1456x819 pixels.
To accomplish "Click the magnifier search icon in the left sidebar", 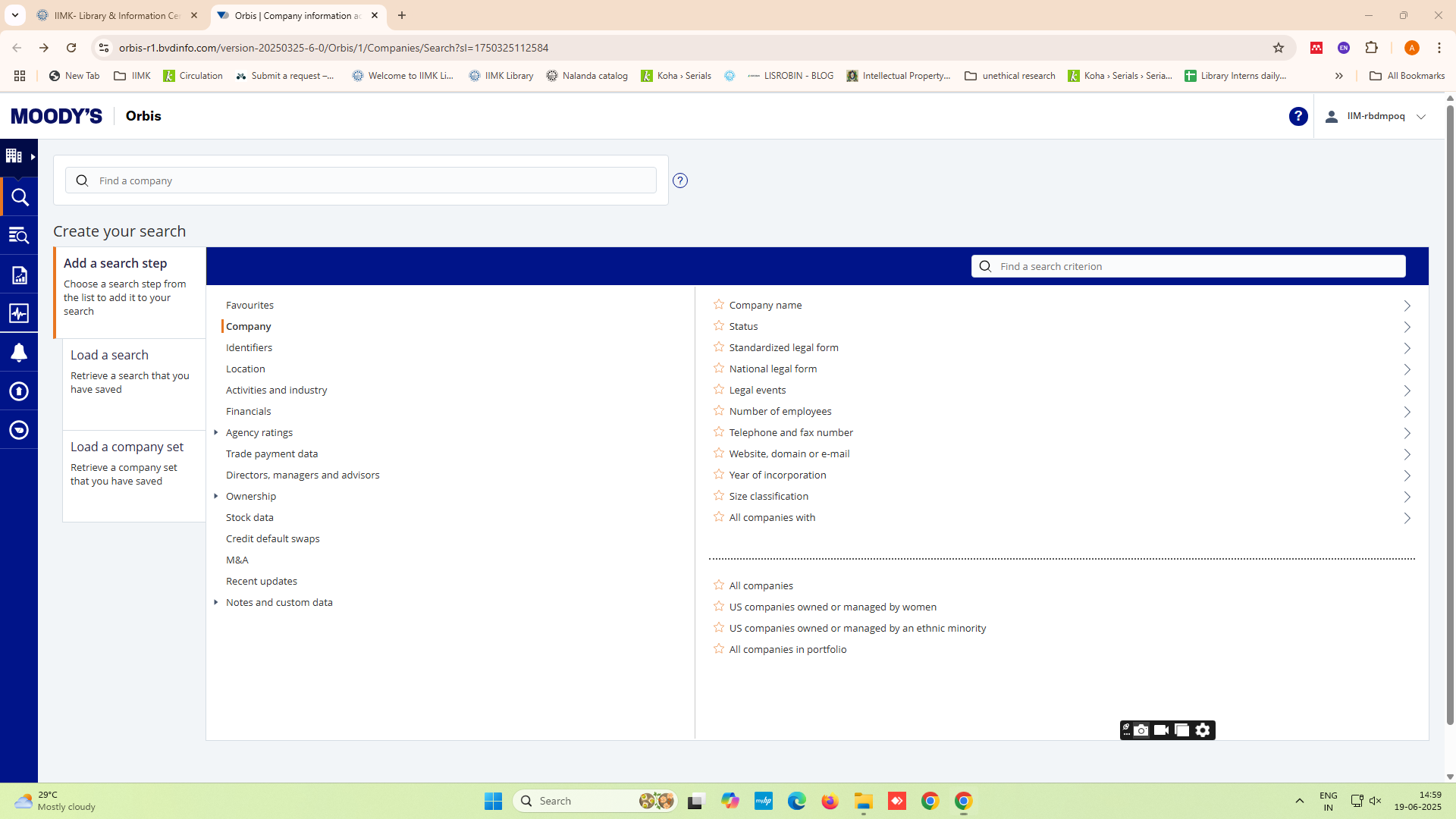I will point(20,198).
